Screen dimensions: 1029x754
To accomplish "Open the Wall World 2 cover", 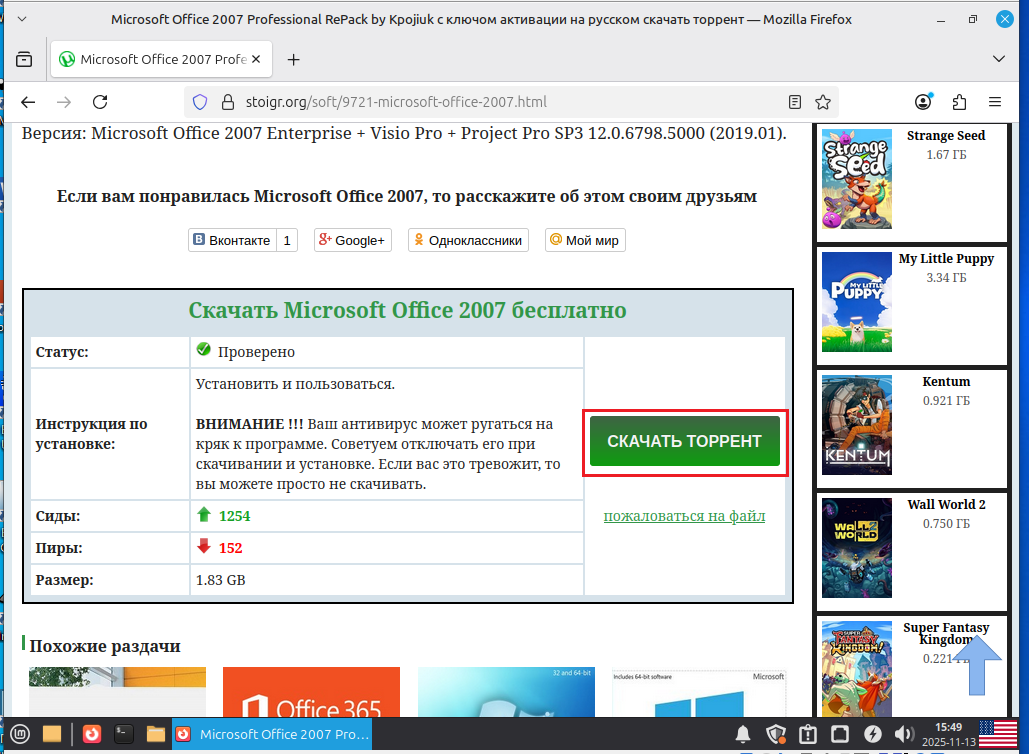I will (x=856, y=548).
